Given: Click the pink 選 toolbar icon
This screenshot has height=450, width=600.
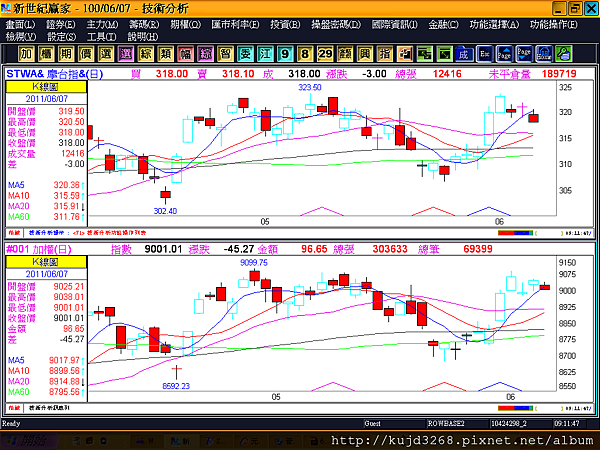Looking at the screenshot, I should [x=126, y=54].
